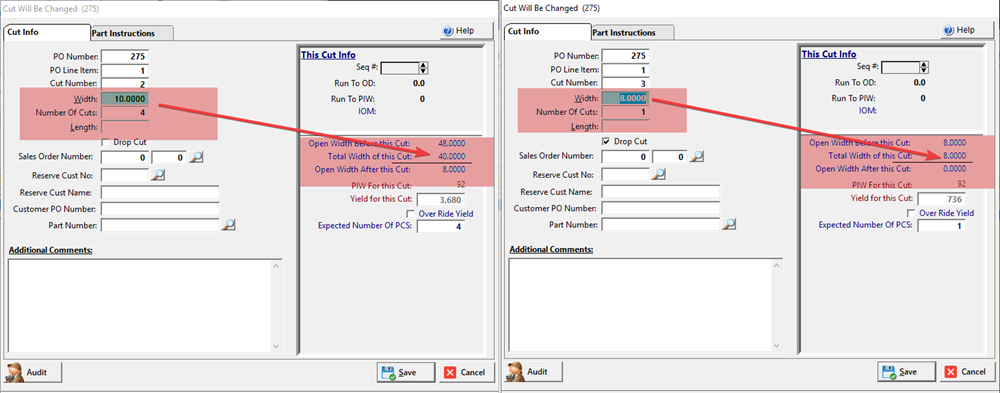Click Yield for this Cut field showing 736
The height and width of the screenshot is (393, 1000).
click(x=941, y=200)
